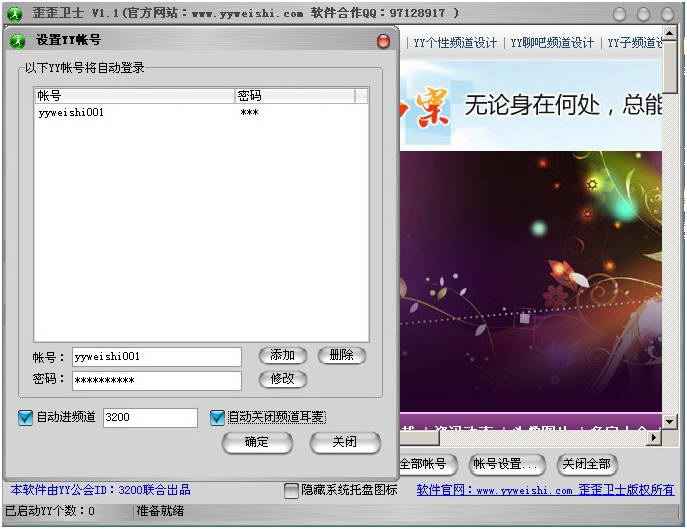Focus the 帐号 input field
This screenshot has height=529, width=687.
point(156,357)
